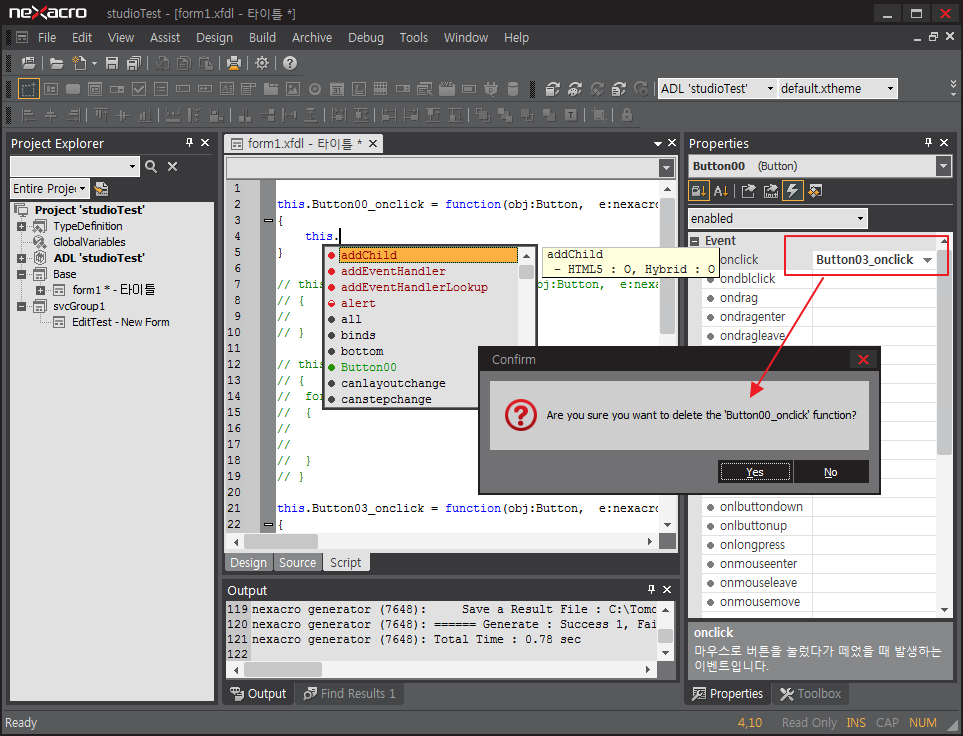The width and height of the screenshot is (963, 736).
Task: Switch to the Design tab of form1.xfdl
Action: 248,562
